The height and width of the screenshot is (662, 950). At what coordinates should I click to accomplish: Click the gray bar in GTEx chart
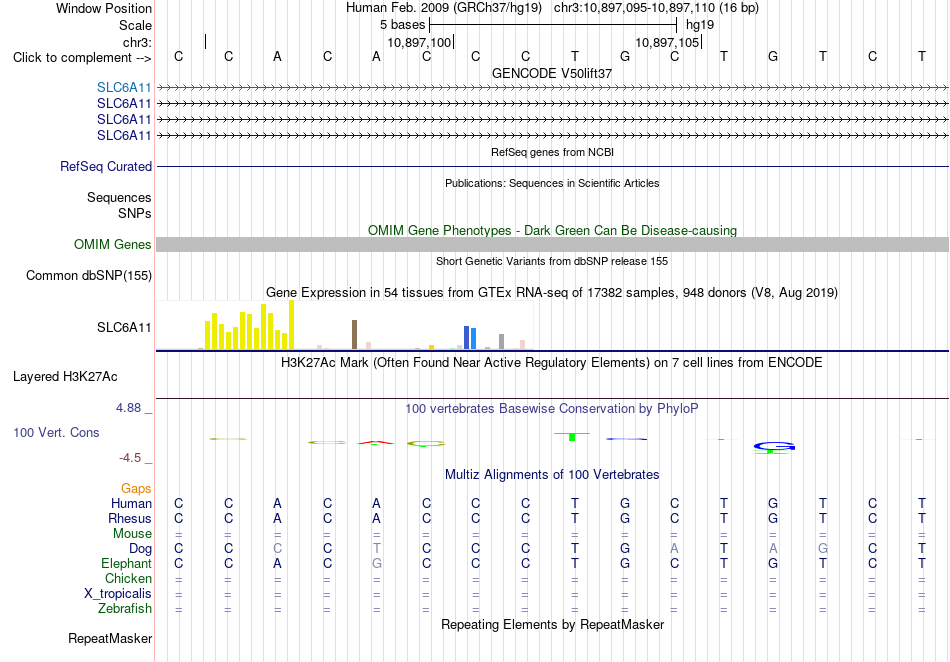[502, 342]
